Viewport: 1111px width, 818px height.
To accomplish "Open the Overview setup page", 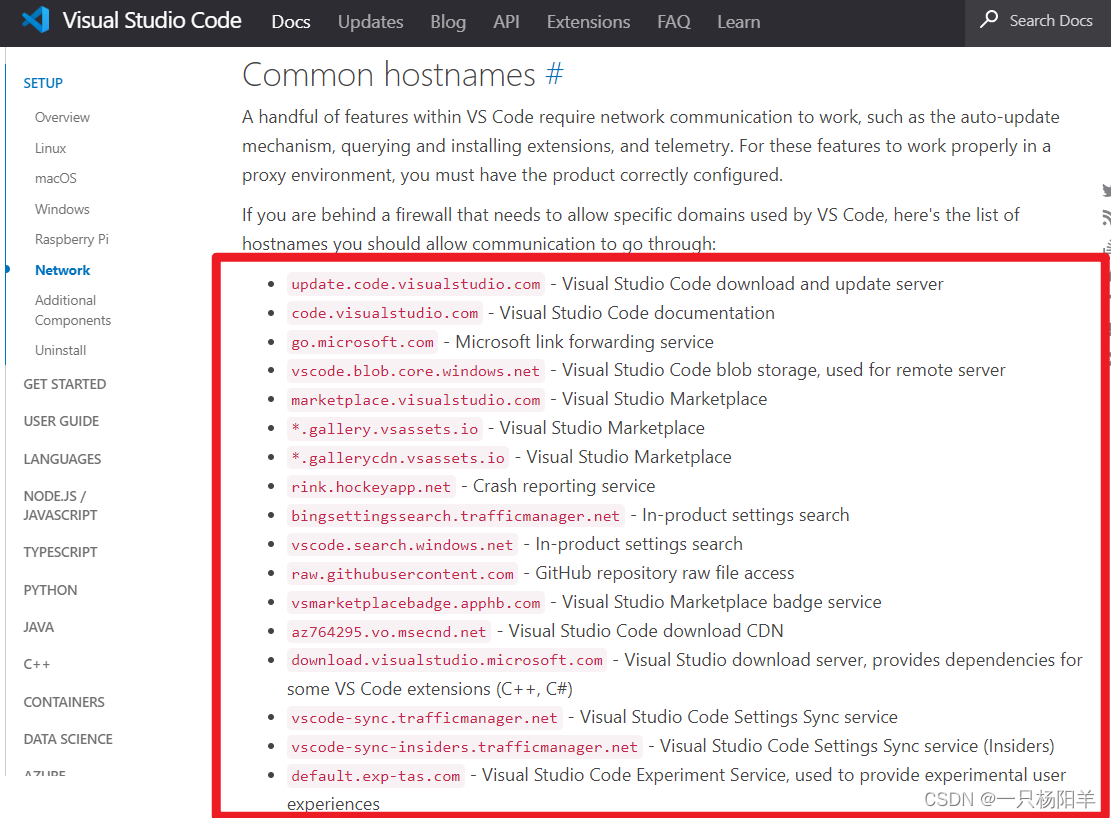I will 62,117.
